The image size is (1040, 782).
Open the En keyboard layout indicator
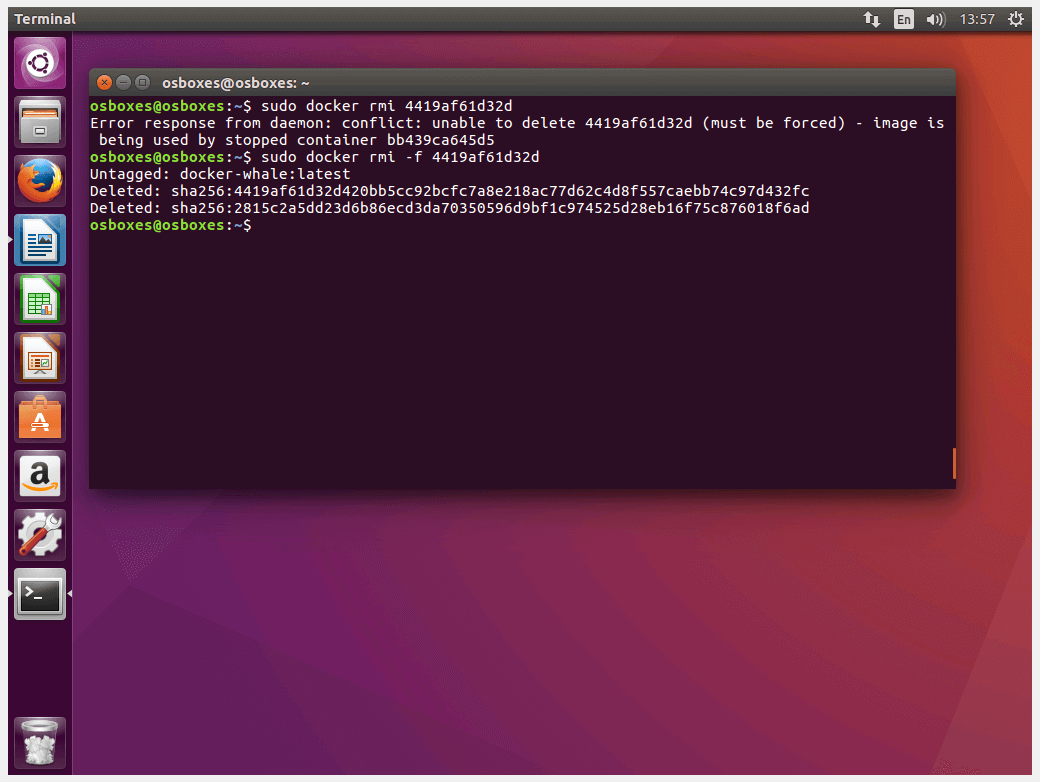(x=903, y=19)
